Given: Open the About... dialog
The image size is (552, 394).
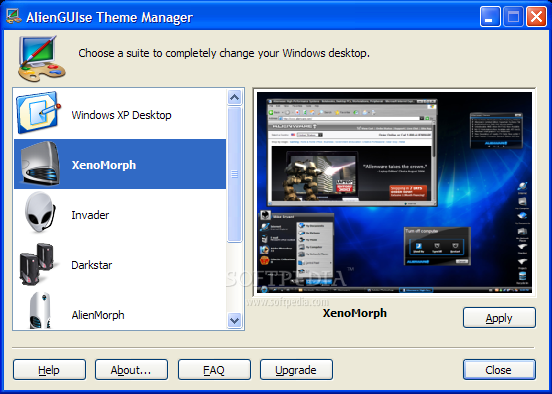Looking at the screenshot, I should (x=131, y=370).
